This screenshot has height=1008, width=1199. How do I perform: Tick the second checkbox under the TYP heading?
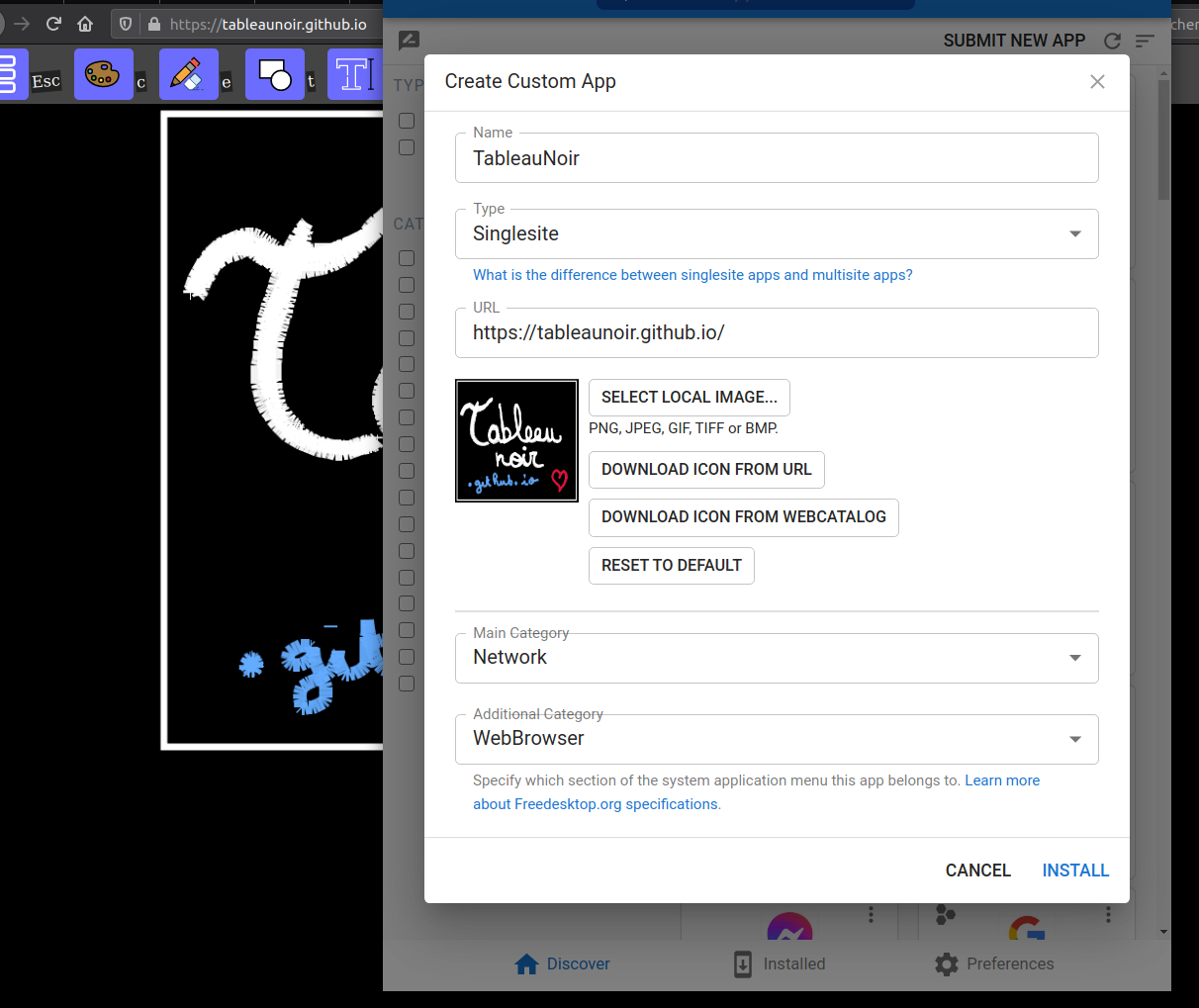(407, 147)
